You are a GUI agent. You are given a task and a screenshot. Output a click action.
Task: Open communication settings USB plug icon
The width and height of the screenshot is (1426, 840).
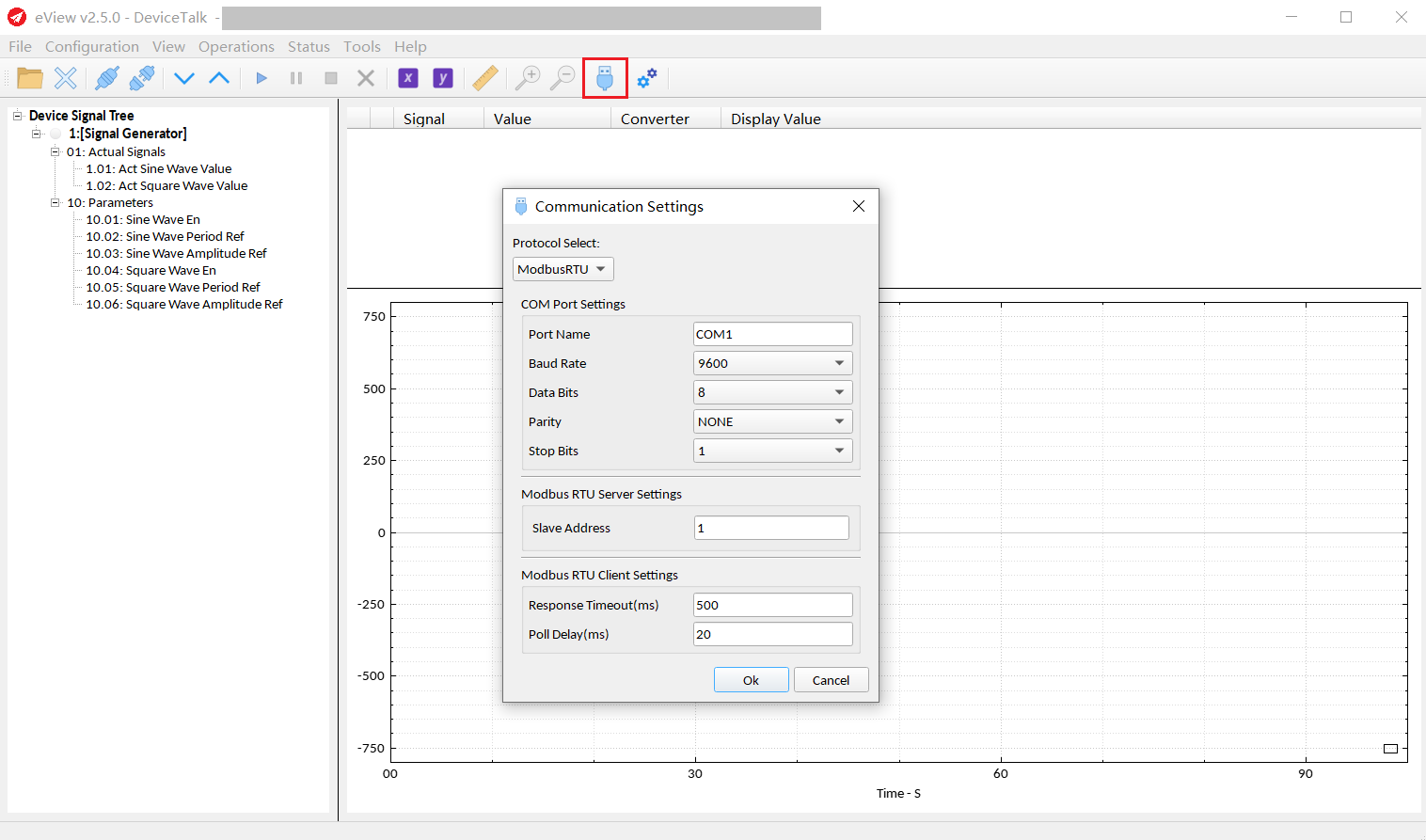pyautogui.click(x=605, y=78)
